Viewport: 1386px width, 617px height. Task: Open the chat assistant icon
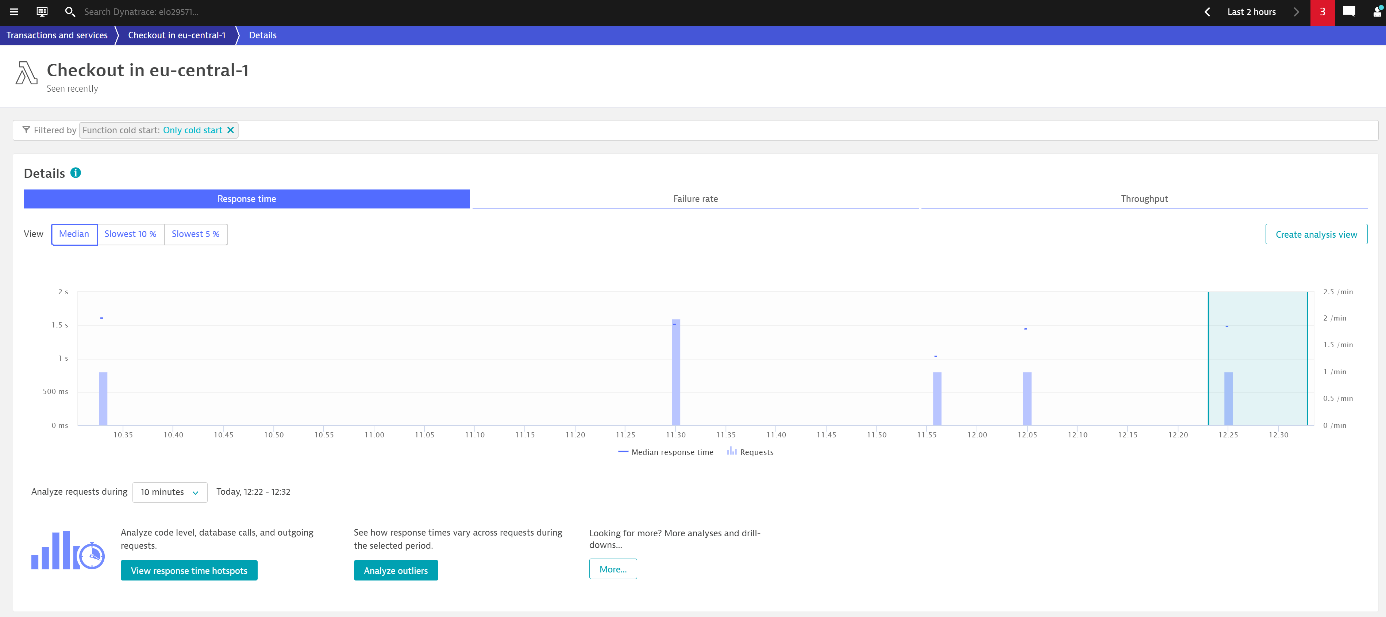pyautogui.click(x=1349, y=12)
